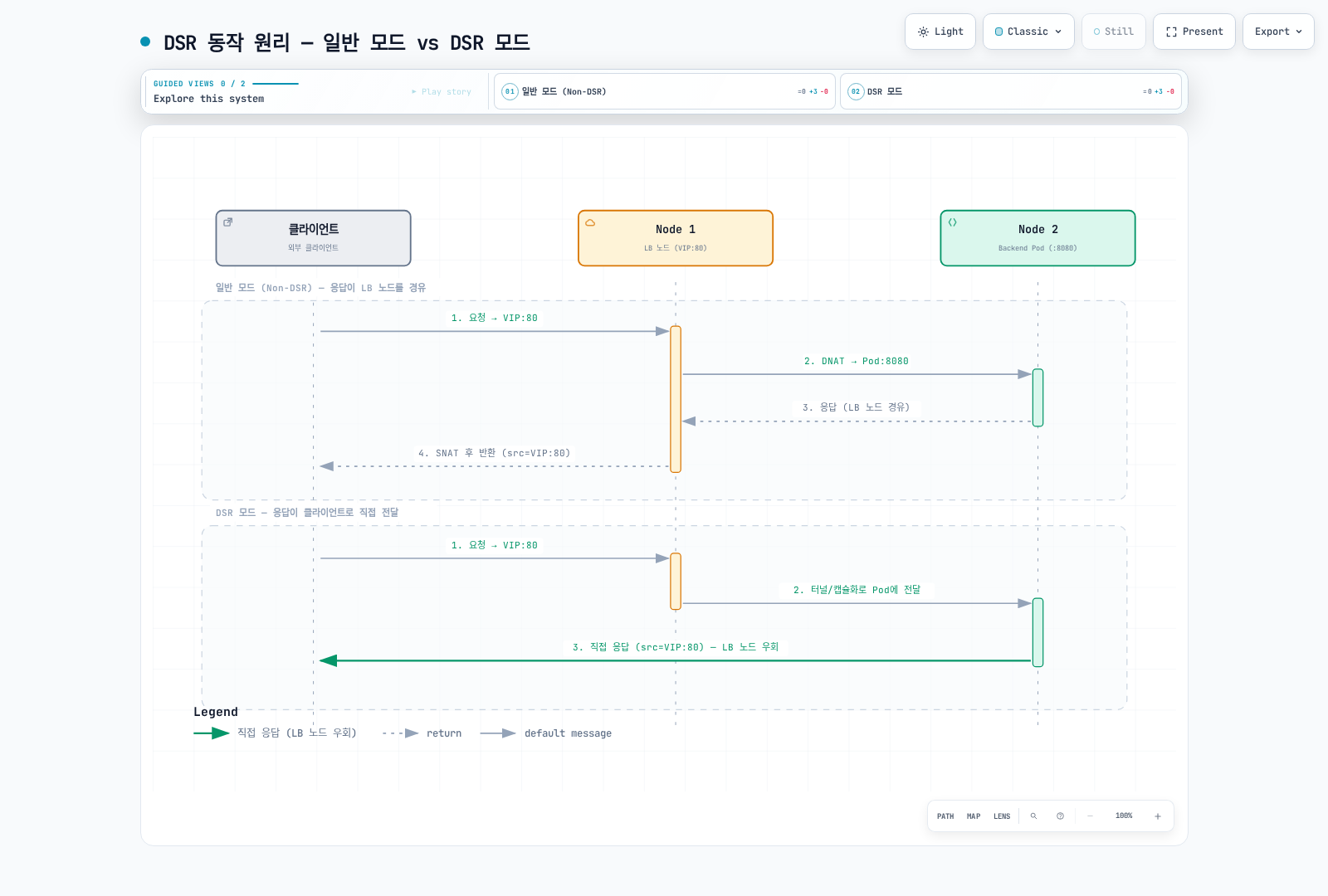The image size is (1328, 896).
Task: Click '4. SNAT 후 반환 (src=VIP:80)' label
Action: click(x=494, y=453)
